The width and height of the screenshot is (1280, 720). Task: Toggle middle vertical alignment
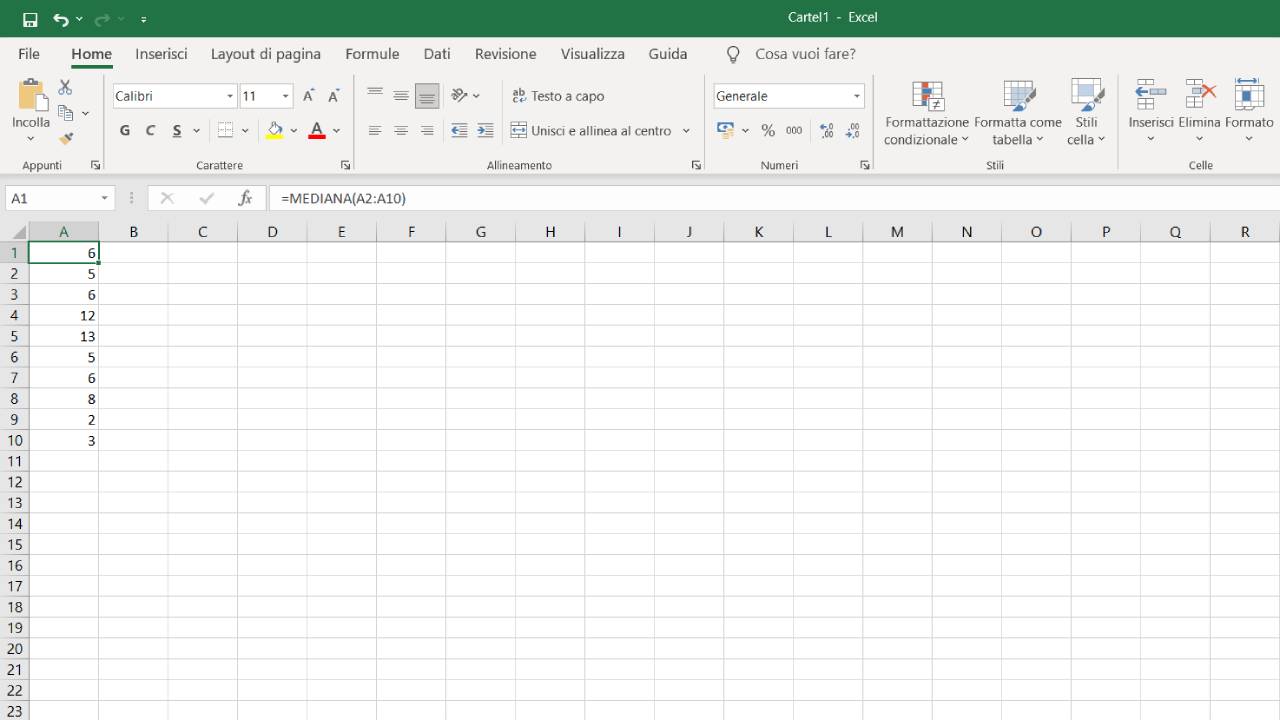pos(401,96)
